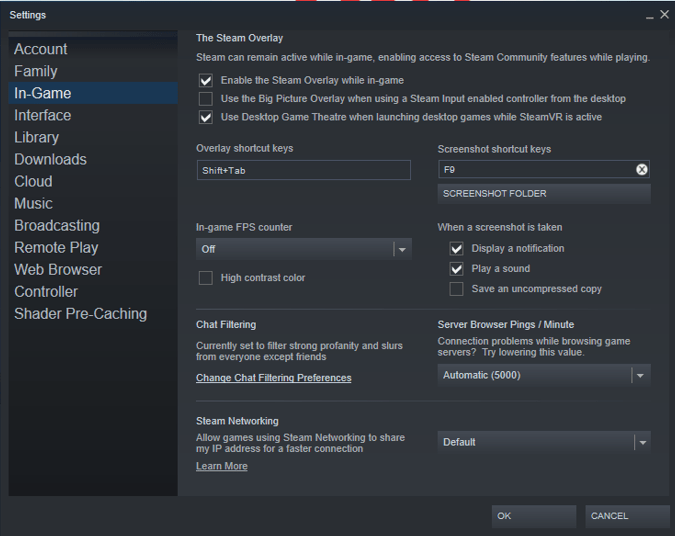
Task: Check Save an uncompressed copy
Action: tap(456, 289)
